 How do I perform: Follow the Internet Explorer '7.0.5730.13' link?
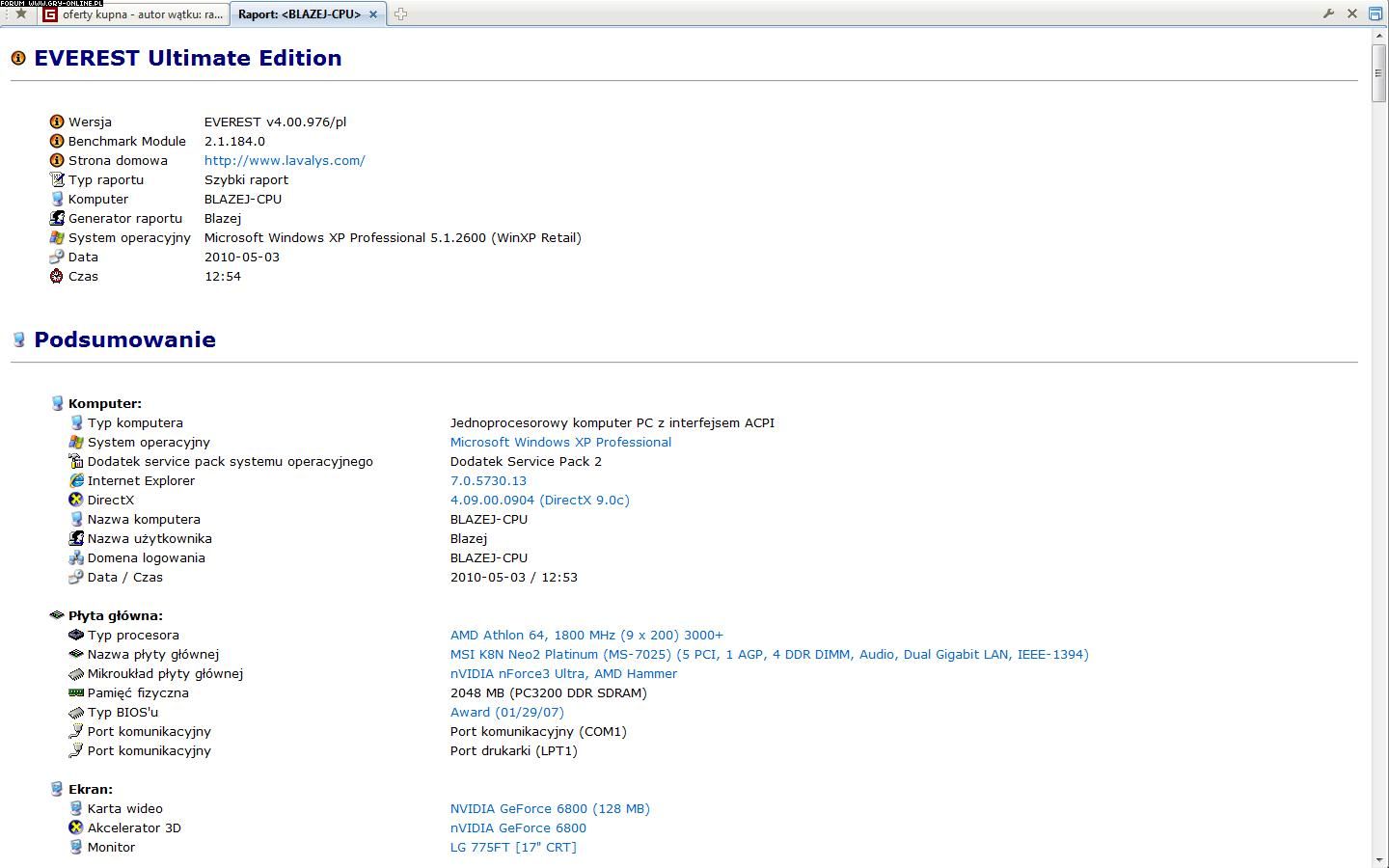pyautogui.click(x=488, y=480)
